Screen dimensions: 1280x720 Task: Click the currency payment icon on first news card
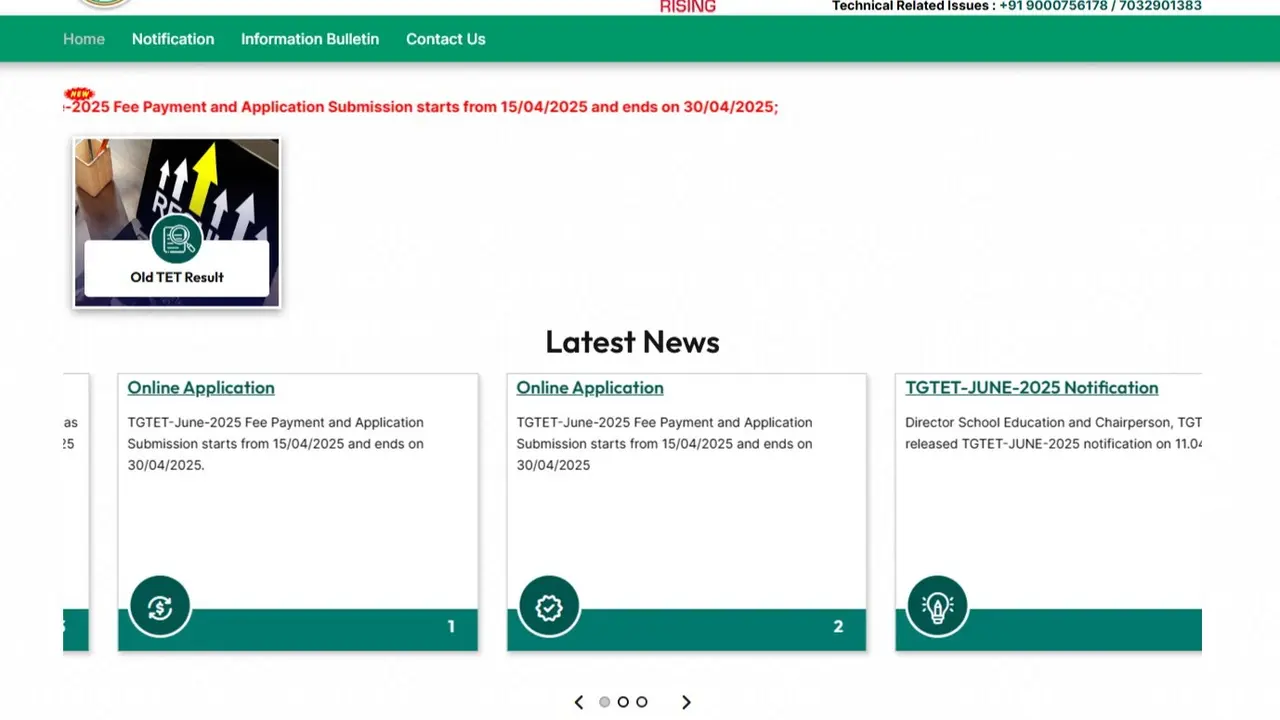point(159,606)
